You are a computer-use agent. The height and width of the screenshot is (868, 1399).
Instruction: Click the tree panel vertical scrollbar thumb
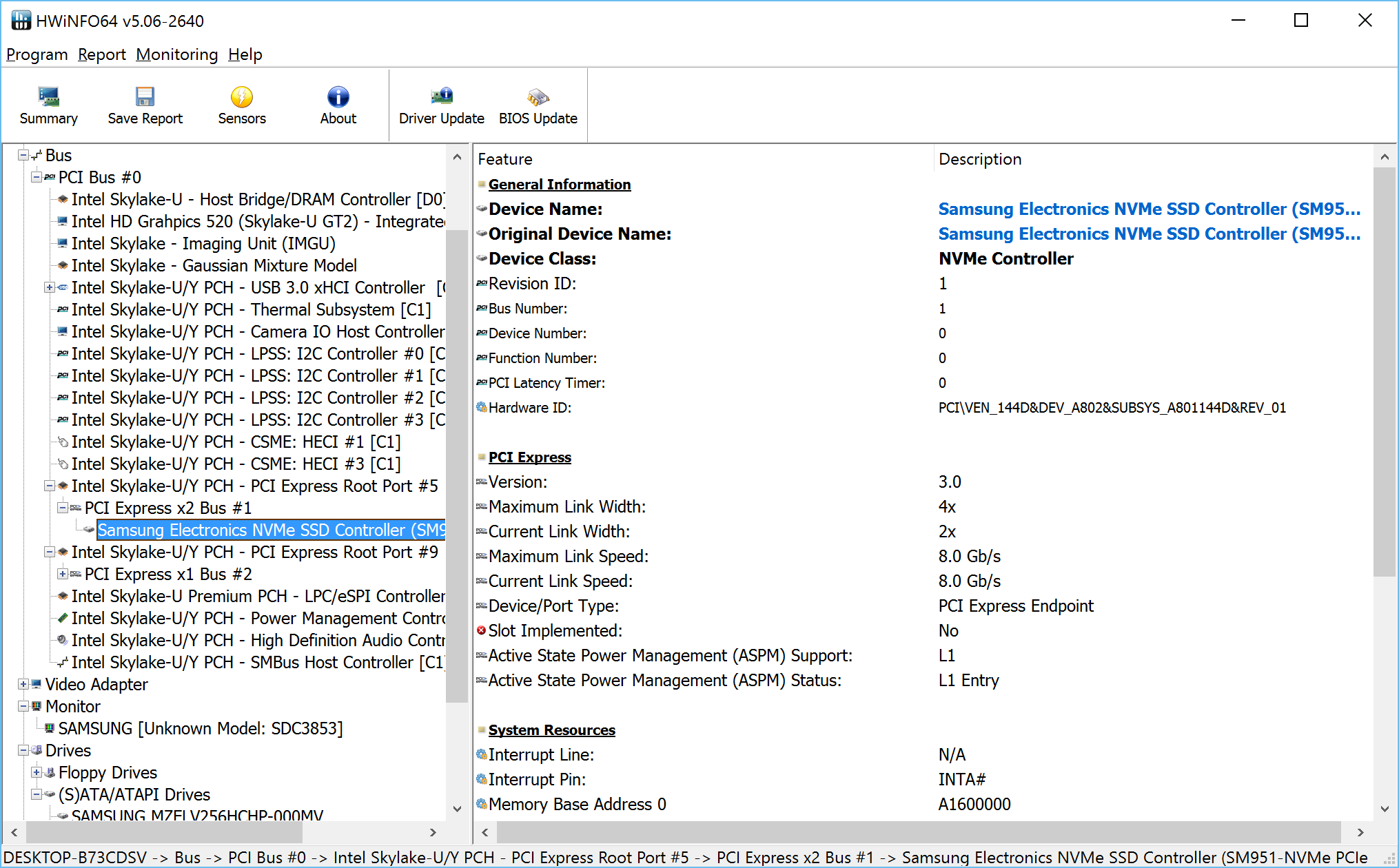pyautogui.click(x=457, y=465)
